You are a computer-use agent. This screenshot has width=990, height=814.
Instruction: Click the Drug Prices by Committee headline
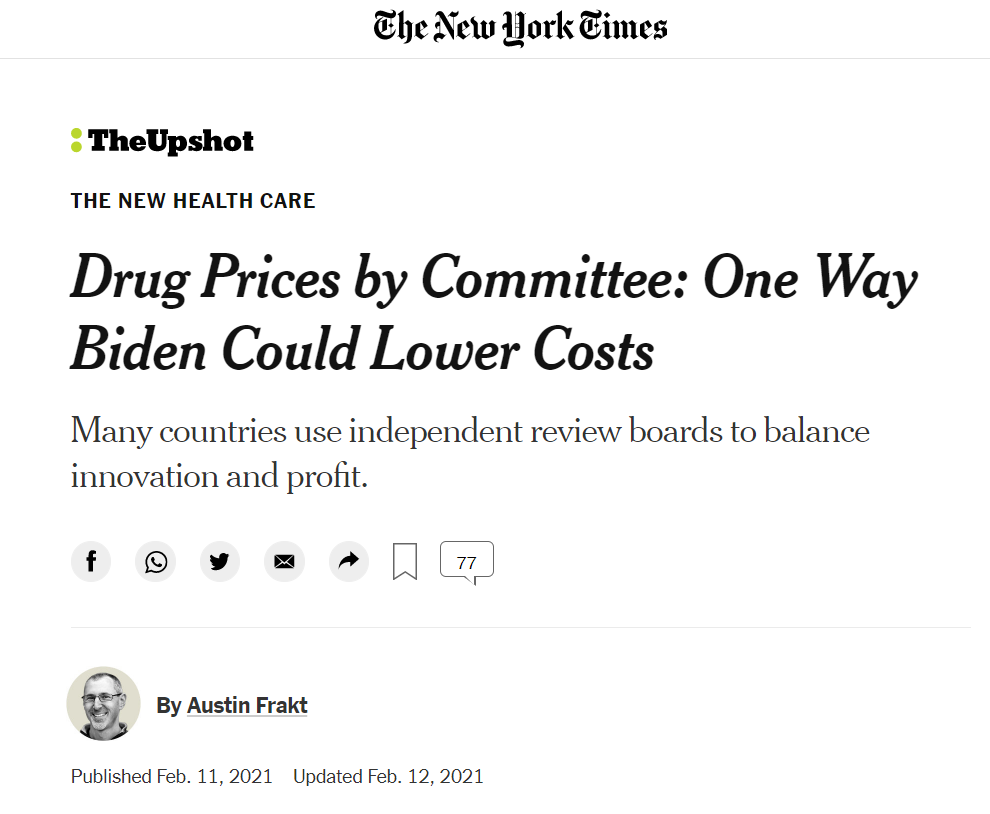coord(493,315)
